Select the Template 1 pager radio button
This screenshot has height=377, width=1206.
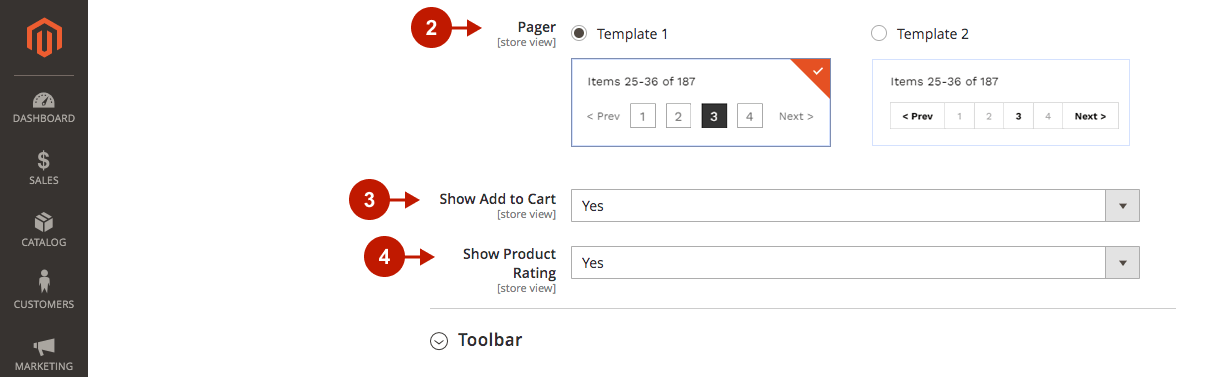click(x=579, y=34)
